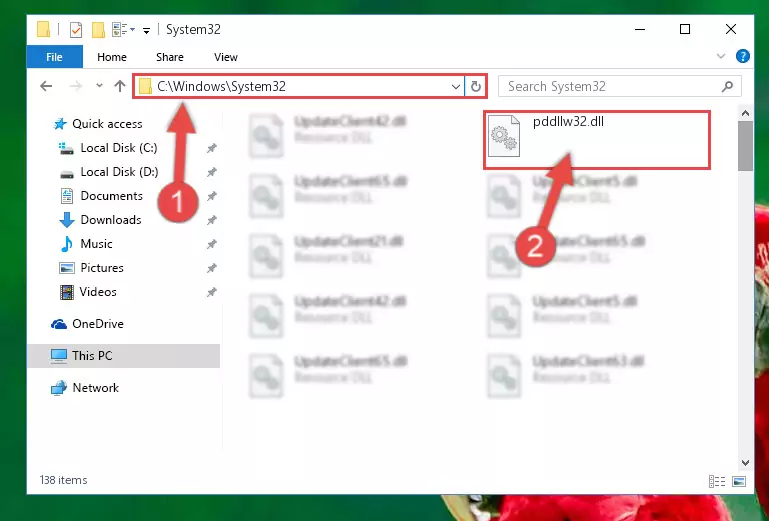Image resolution: width=769 pixels, height=521 pixels.
Task: Switch to Details view layout
Action: [717, 481]
